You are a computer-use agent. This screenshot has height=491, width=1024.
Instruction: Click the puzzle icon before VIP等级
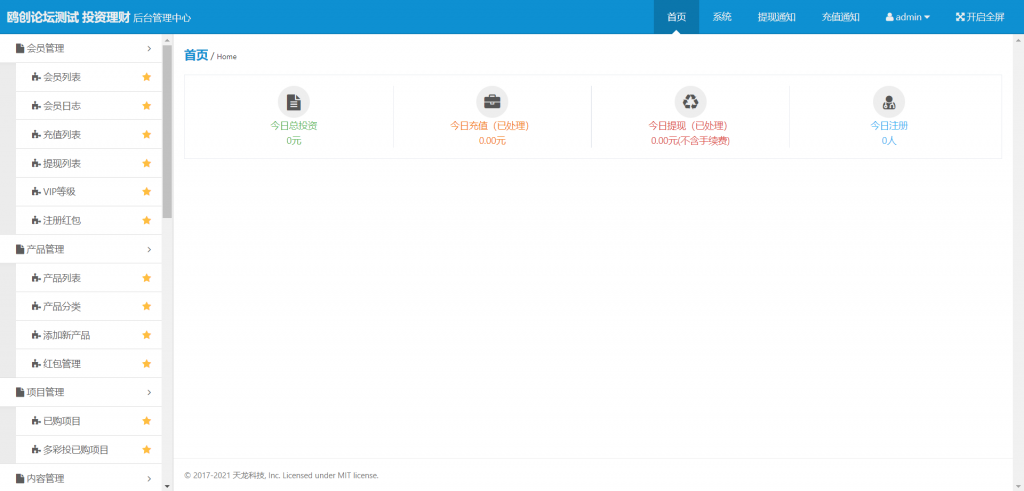coord(36,191)
